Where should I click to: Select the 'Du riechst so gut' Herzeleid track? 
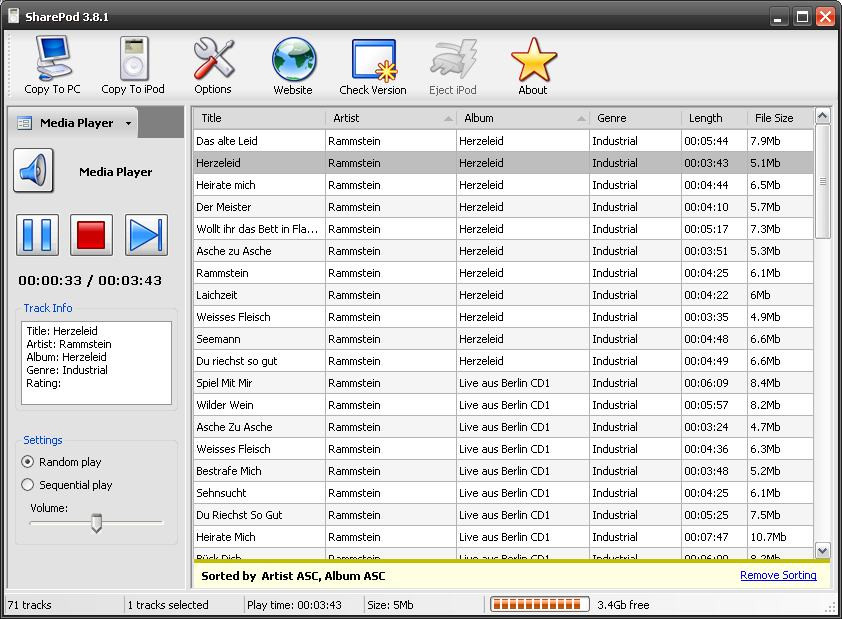(503, 361)
